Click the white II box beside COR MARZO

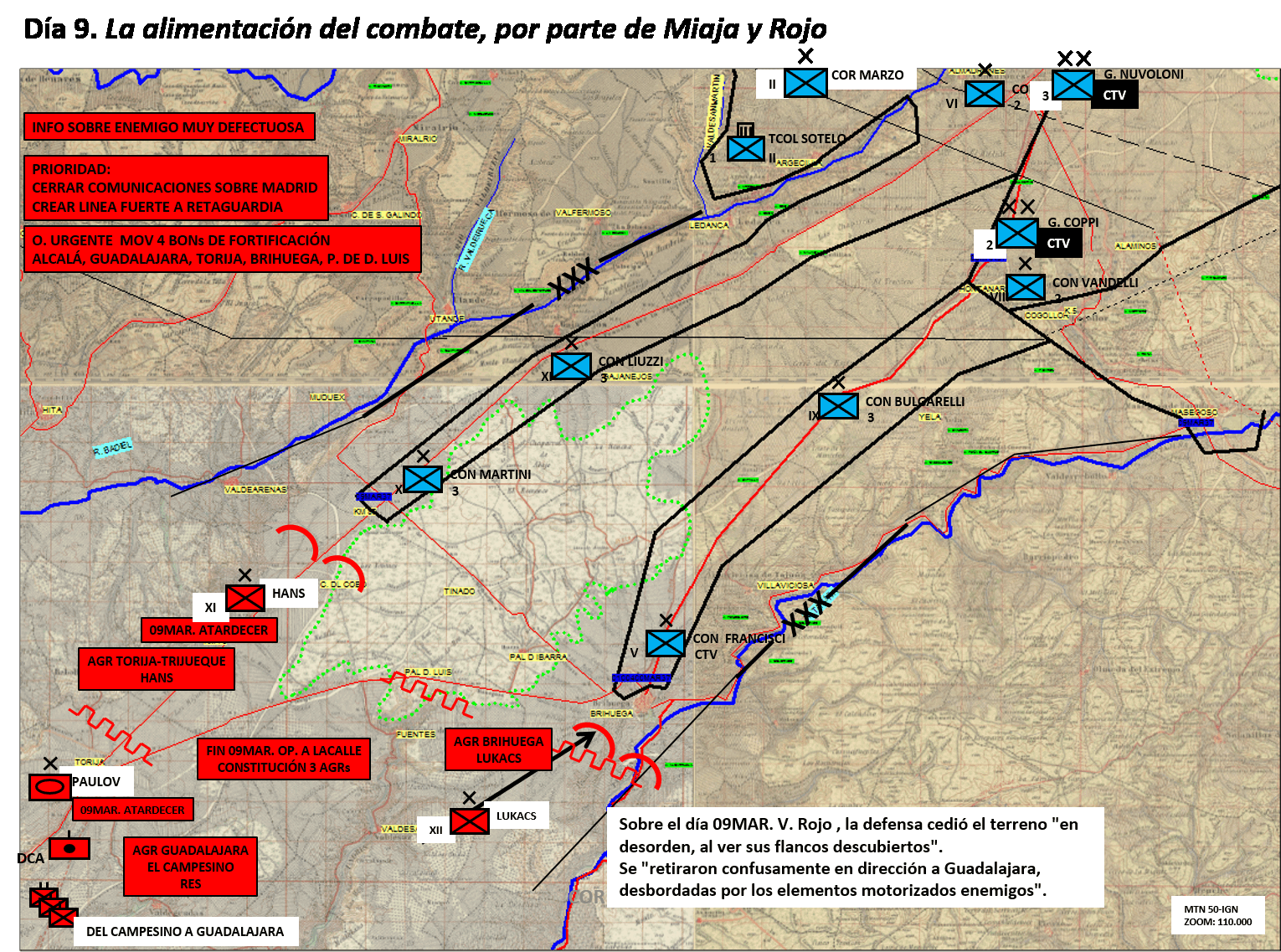[x=772, y=84]
